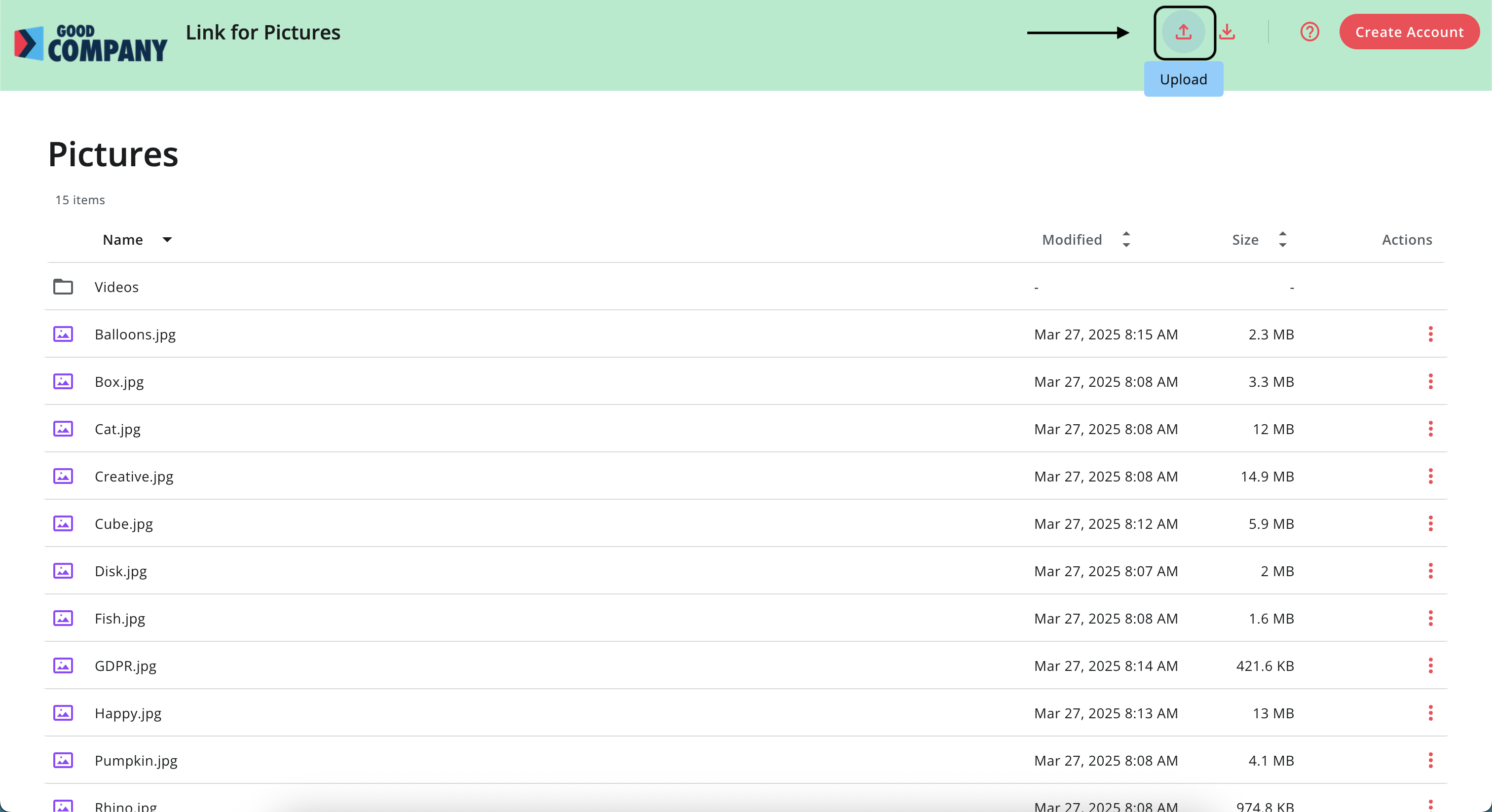Screen dimensions: 1492x812
Task: Open the help question-mark icon
Action: point(1309,32)
